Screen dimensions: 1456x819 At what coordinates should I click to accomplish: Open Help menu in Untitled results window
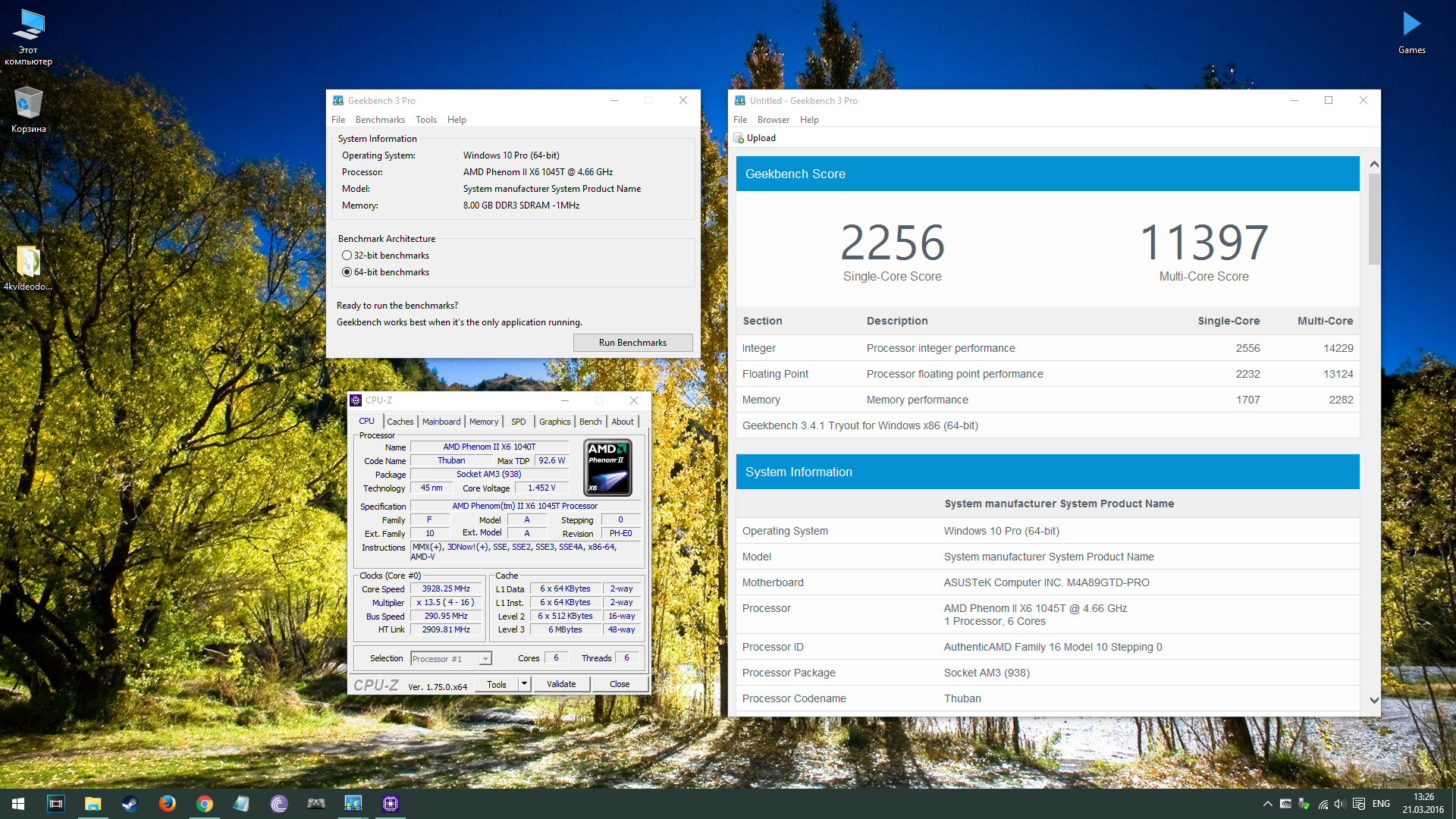[x=809, y=120]
